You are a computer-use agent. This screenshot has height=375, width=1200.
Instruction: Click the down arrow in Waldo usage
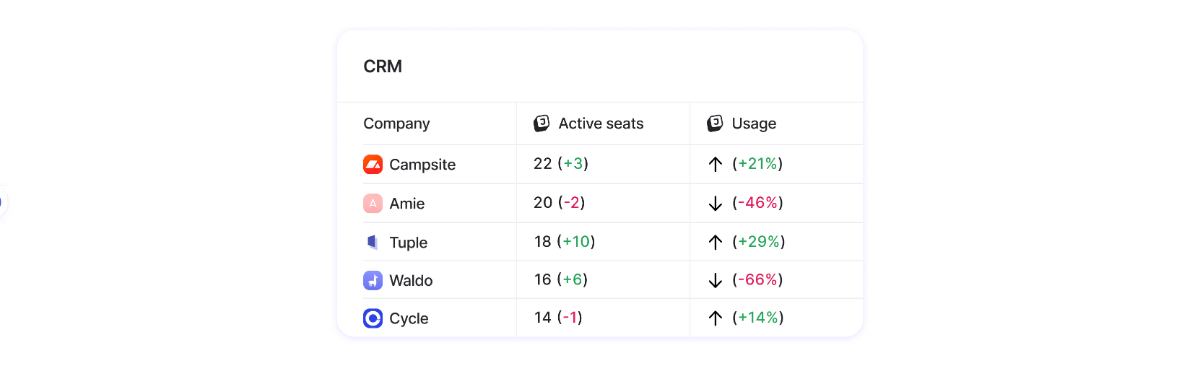click(715, 280)
